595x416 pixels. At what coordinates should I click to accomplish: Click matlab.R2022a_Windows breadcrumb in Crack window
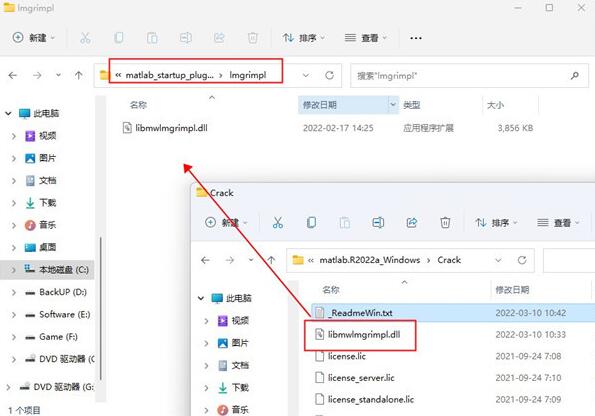[x=370, y=260]
